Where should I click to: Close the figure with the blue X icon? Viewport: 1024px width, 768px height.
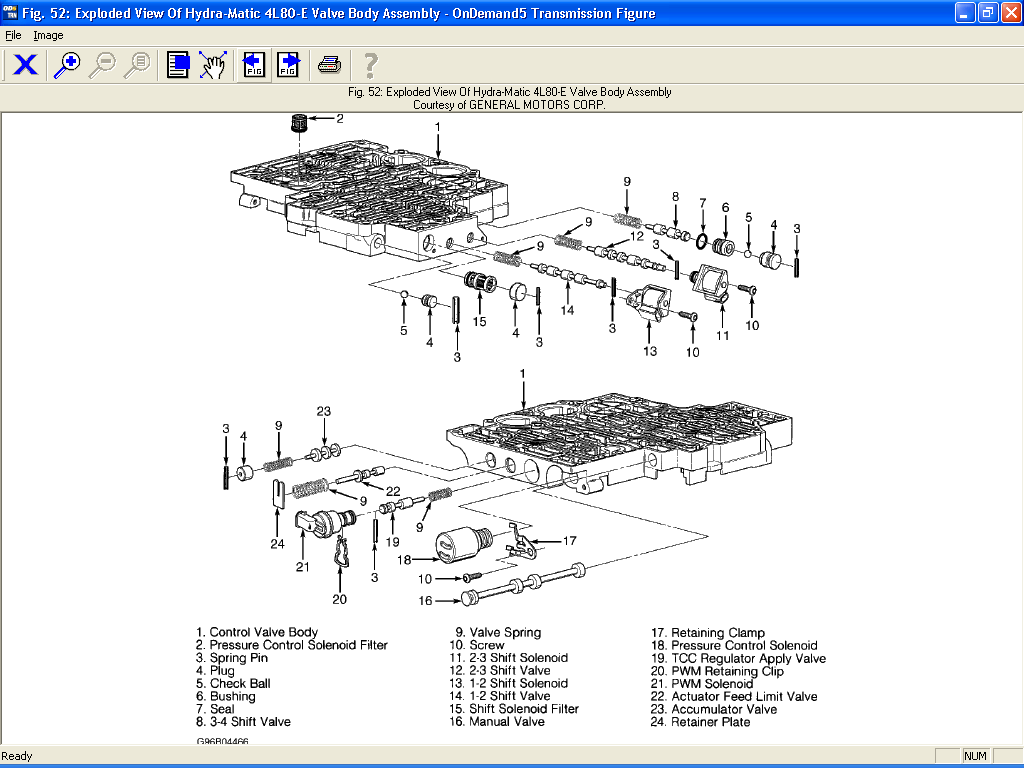click(x=25, y=65)
